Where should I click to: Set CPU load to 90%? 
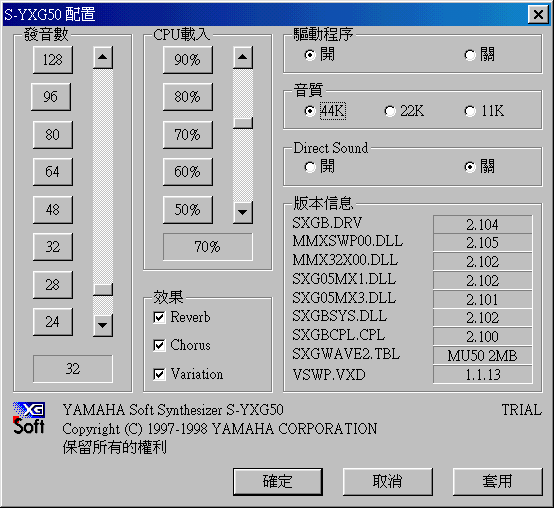coord(188,60)
